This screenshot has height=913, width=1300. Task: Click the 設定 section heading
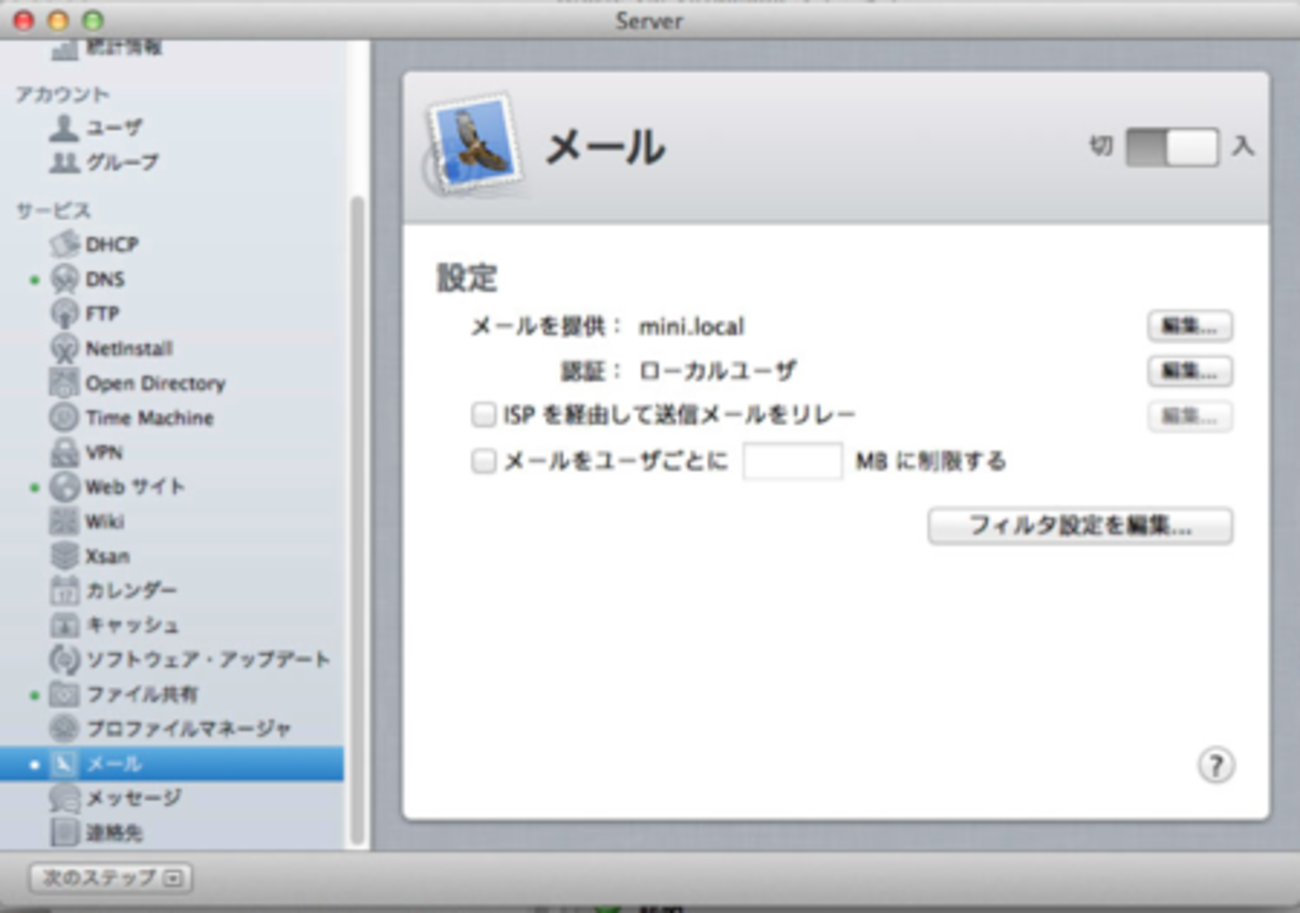coord(467,277)
